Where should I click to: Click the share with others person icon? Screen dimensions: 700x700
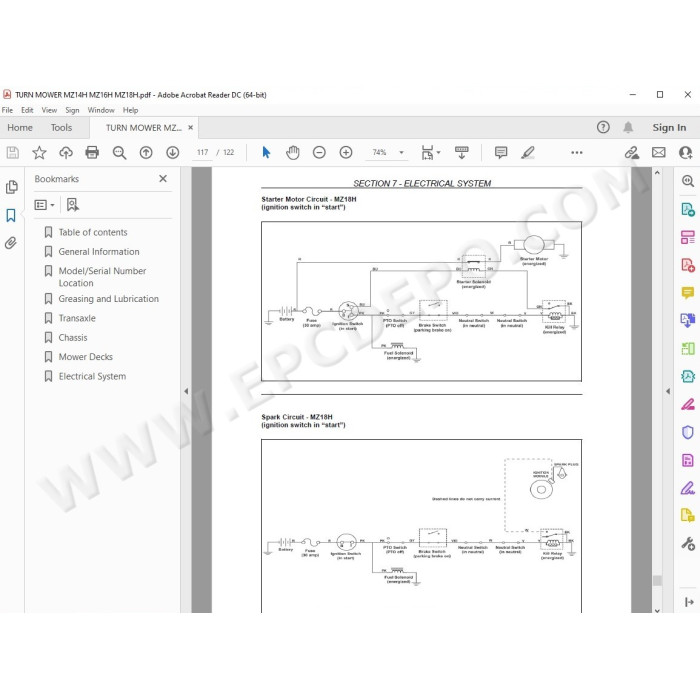(685, 153)
